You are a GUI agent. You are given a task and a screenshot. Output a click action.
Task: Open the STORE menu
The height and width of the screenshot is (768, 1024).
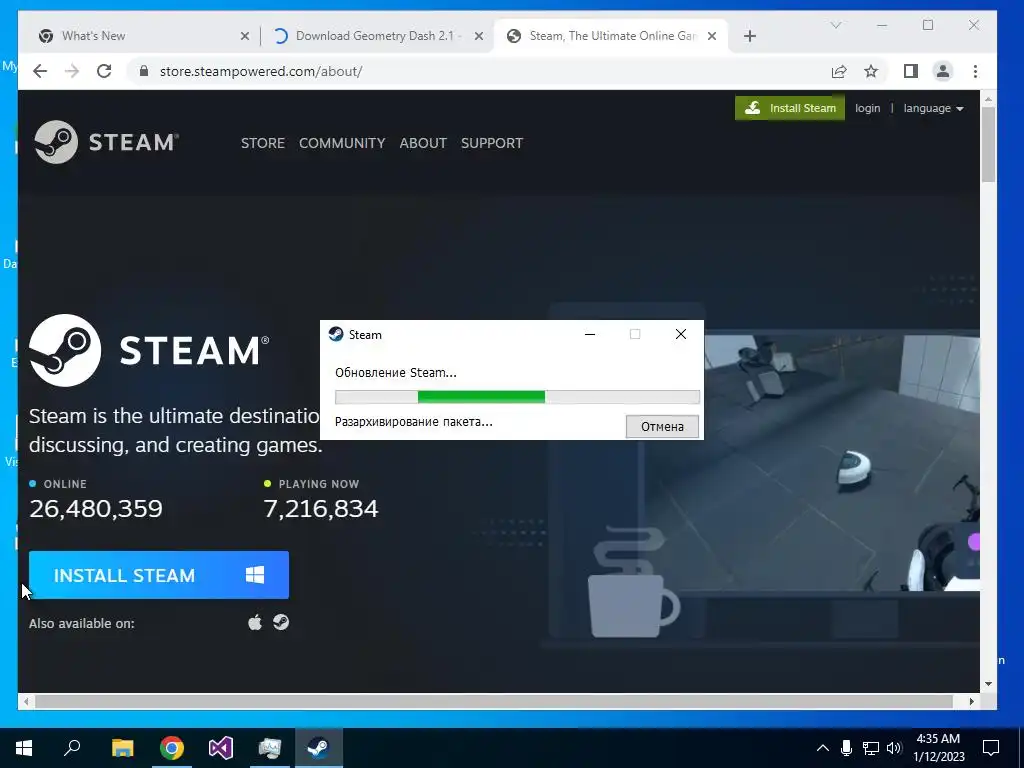pyautogui.click(x=263, y=143)
